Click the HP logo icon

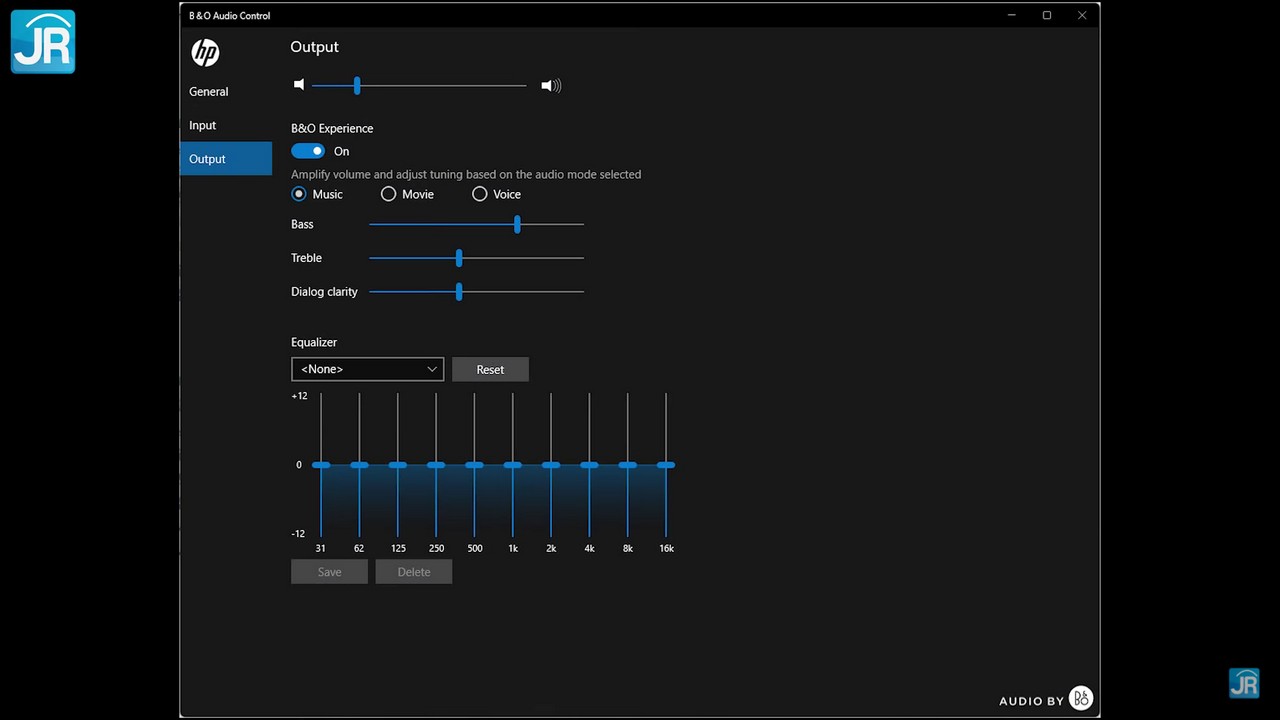click(205, 53)
